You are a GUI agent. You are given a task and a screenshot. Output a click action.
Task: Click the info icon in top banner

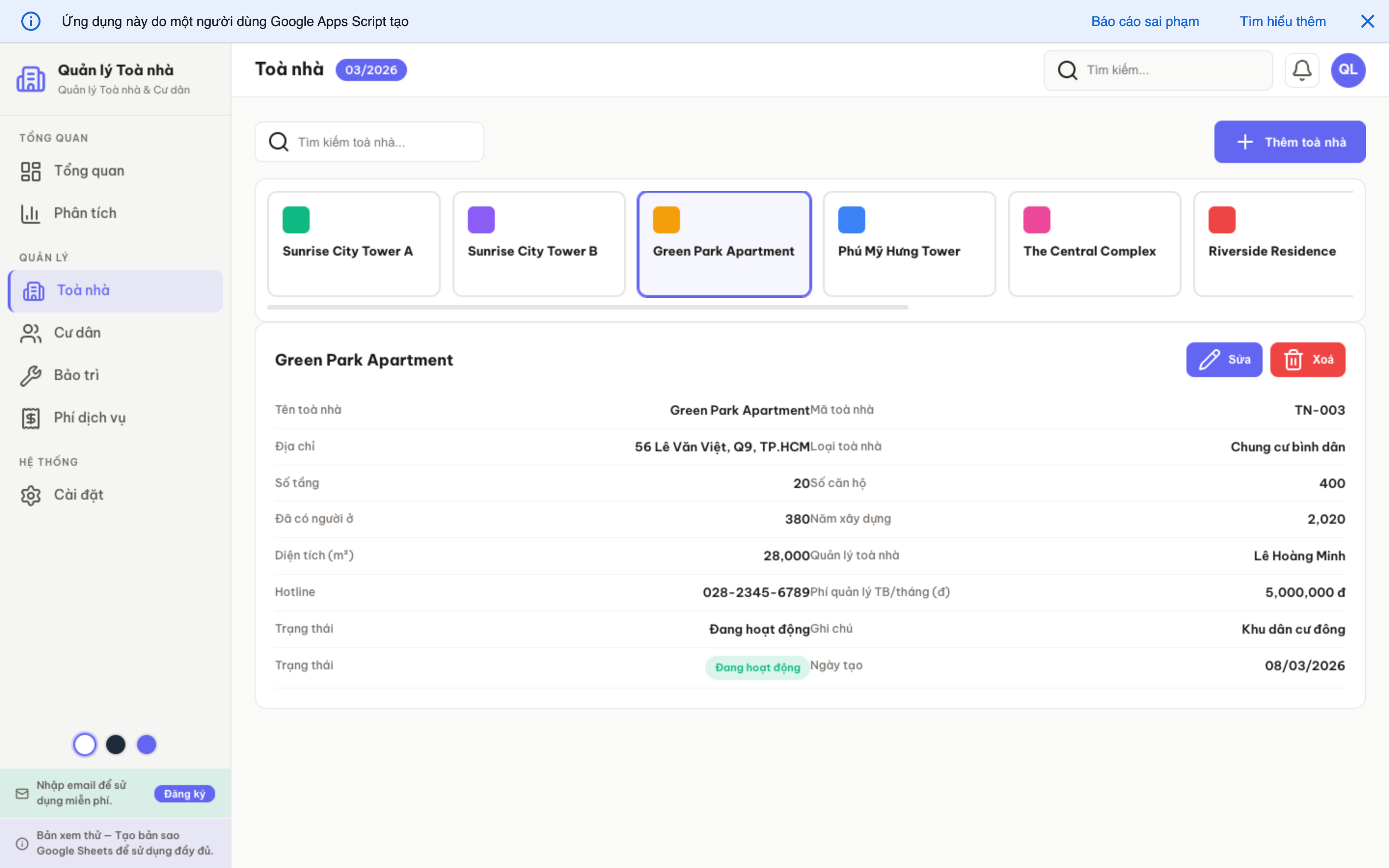point(30,21)
